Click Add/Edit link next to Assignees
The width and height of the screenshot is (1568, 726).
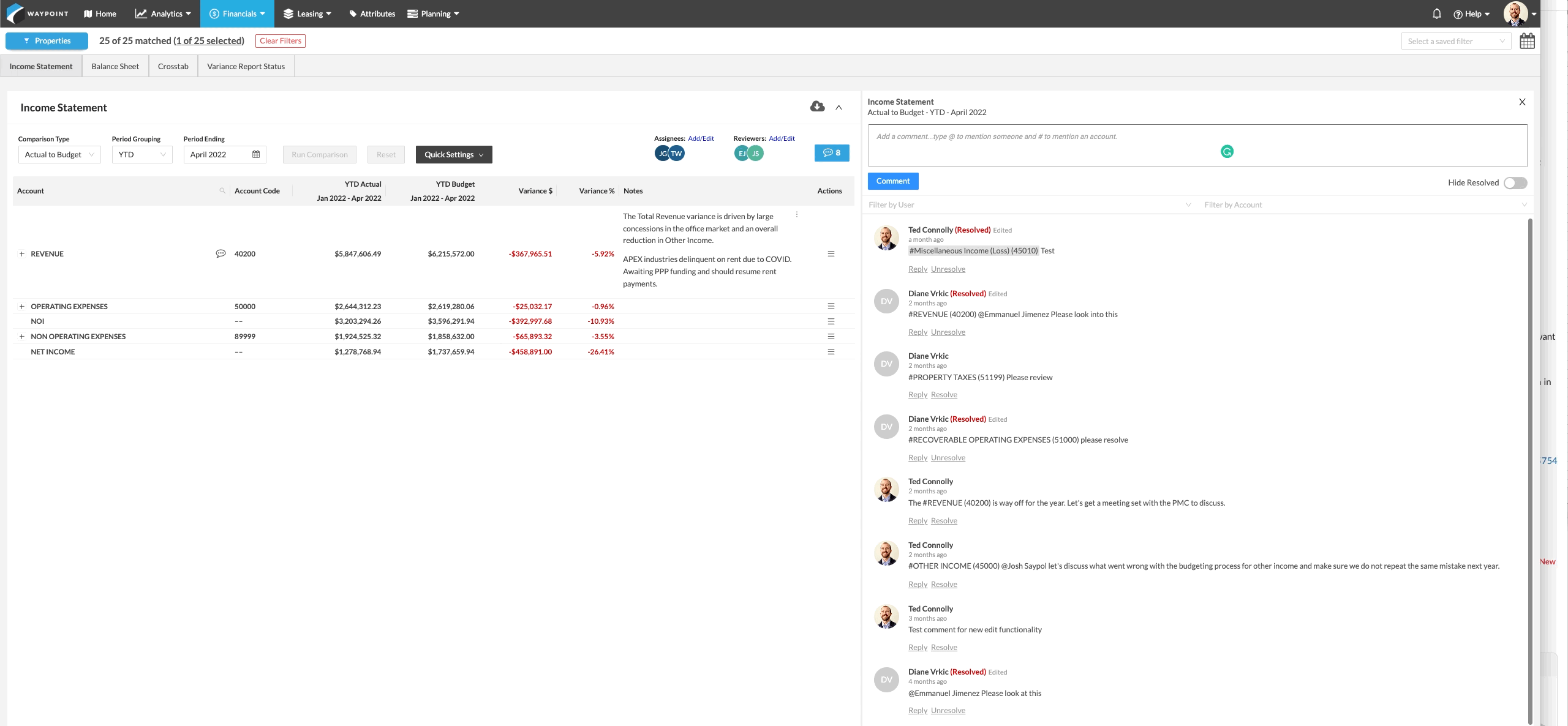click(x=701, y=138)
